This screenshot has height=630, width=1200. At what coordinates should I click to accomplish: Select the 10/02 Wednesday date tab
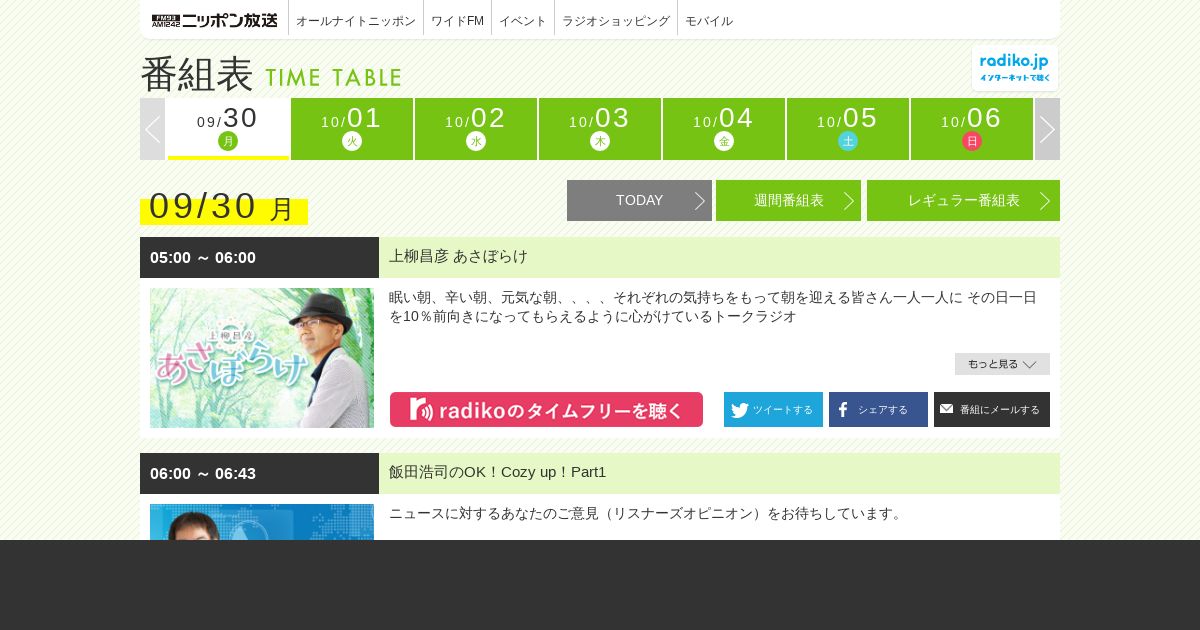tap(476, 129)
